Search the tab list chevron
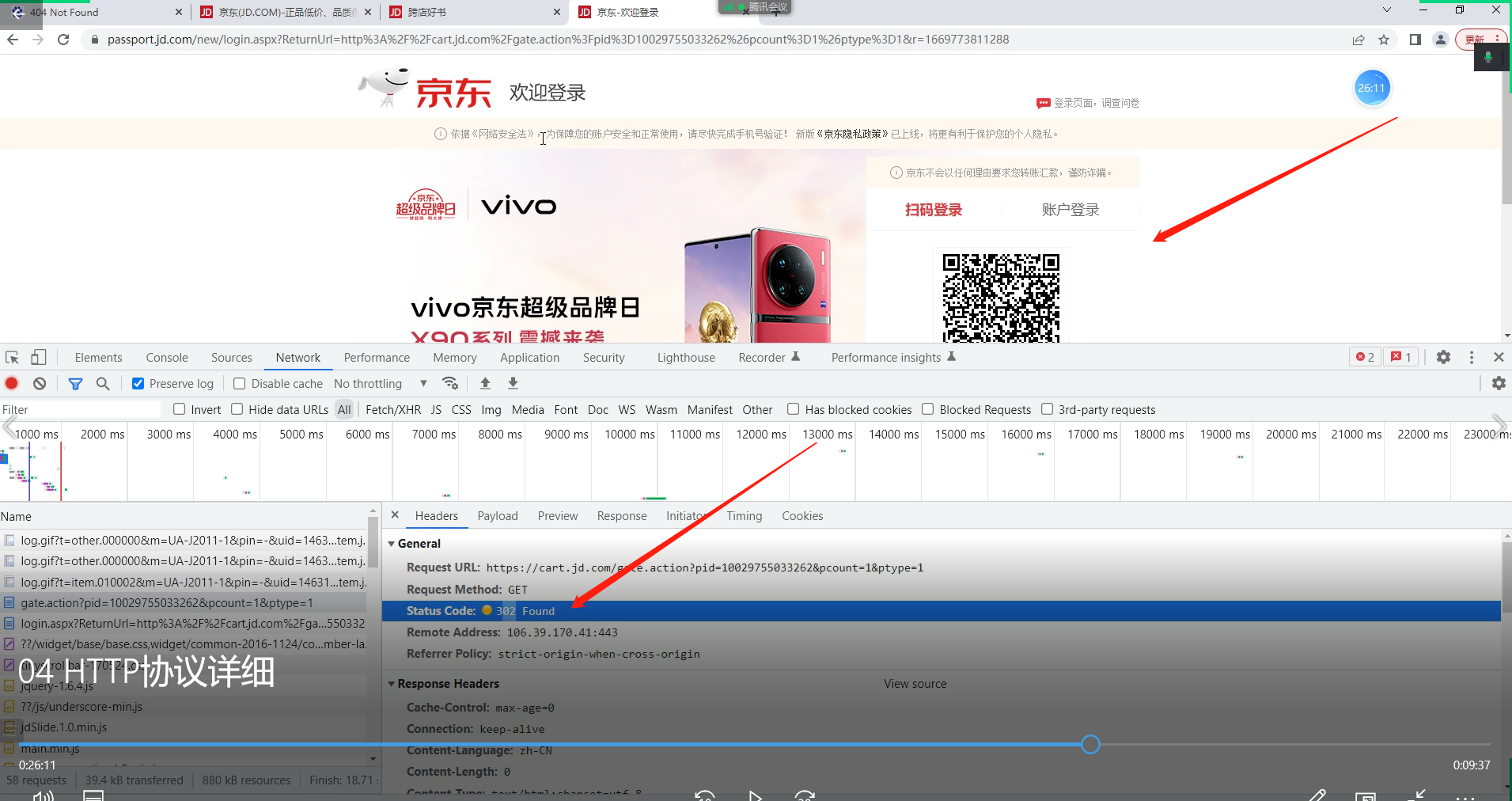 [x=1386, y=10]
